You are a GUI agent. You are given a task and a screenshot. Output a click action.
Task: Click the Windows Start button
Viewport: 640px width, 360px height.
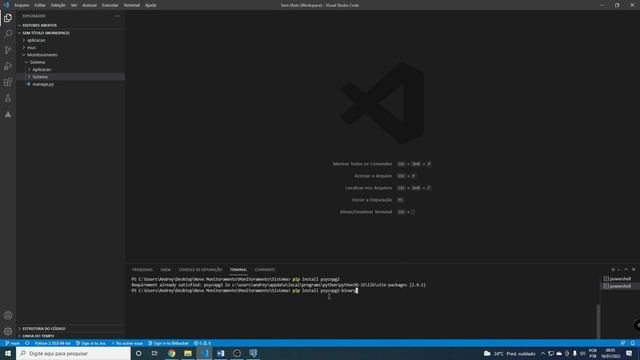pos(8,353)
